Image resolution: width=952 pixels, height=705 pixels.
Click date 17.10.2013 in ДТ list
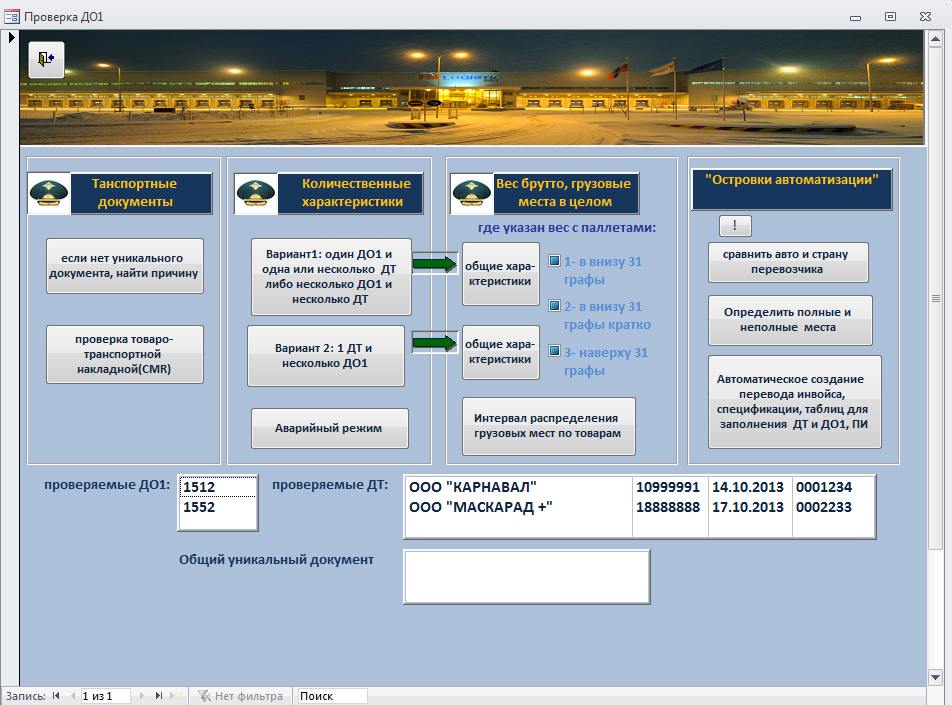(747, 507)
